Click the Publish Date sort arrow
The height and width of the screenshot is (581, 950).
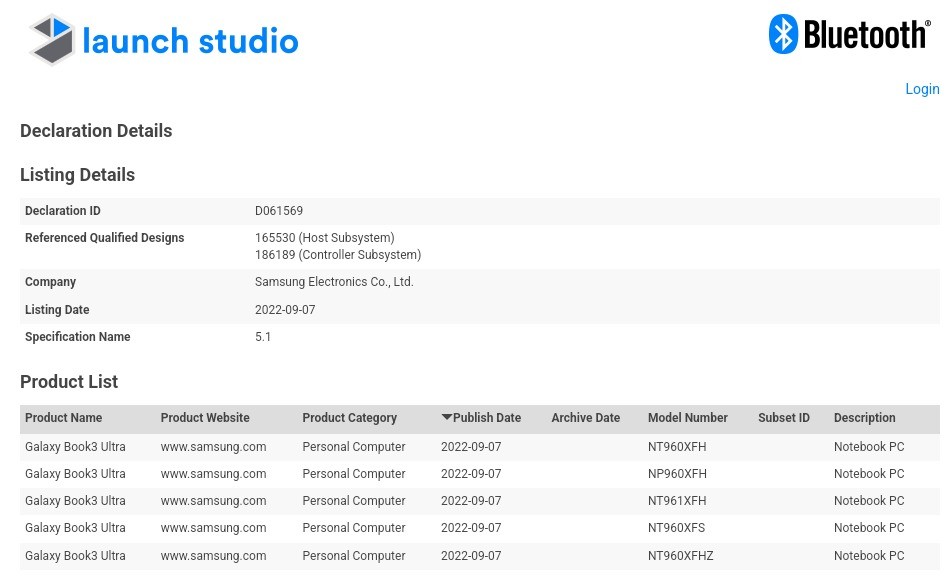(446, 417)
